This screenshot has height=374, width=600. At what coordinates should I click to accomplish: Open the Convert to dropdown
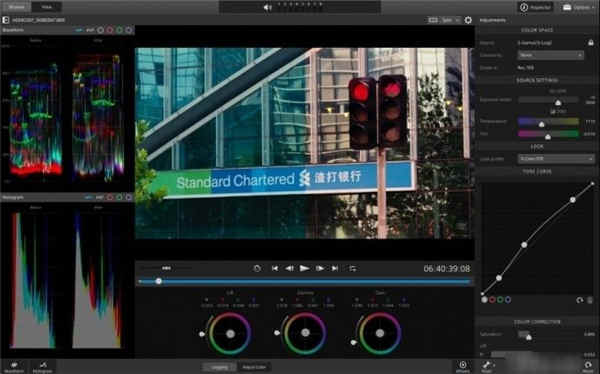pos(550,55)
